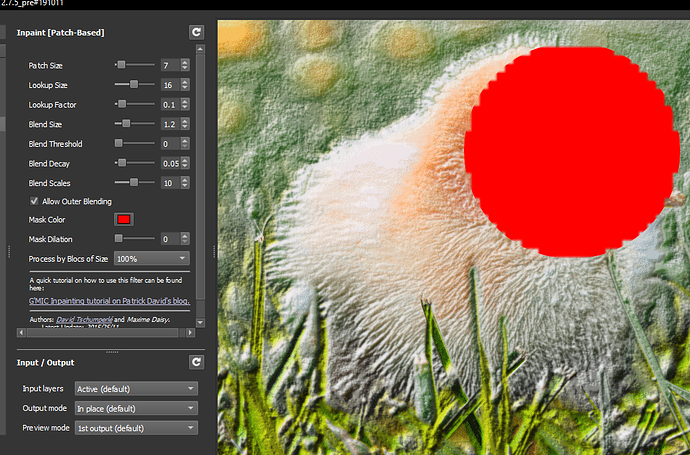Image resolution: width=690 pixels, height=455 pixels.
Task: Click the Mask Dilation value field
Action: tap(170, 239)
